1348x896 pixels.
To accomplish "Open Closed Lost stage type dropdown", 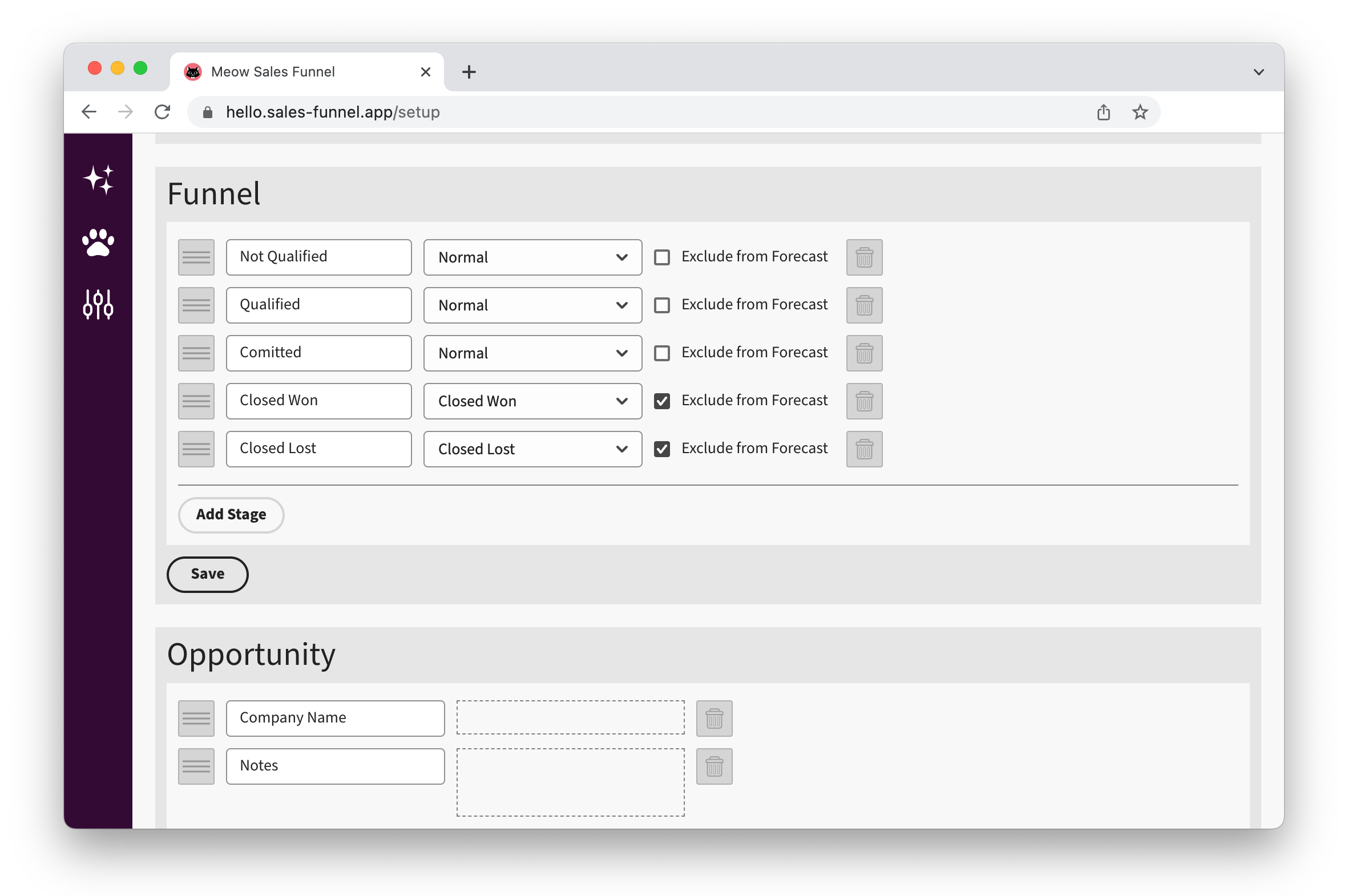I will point(532,449).
